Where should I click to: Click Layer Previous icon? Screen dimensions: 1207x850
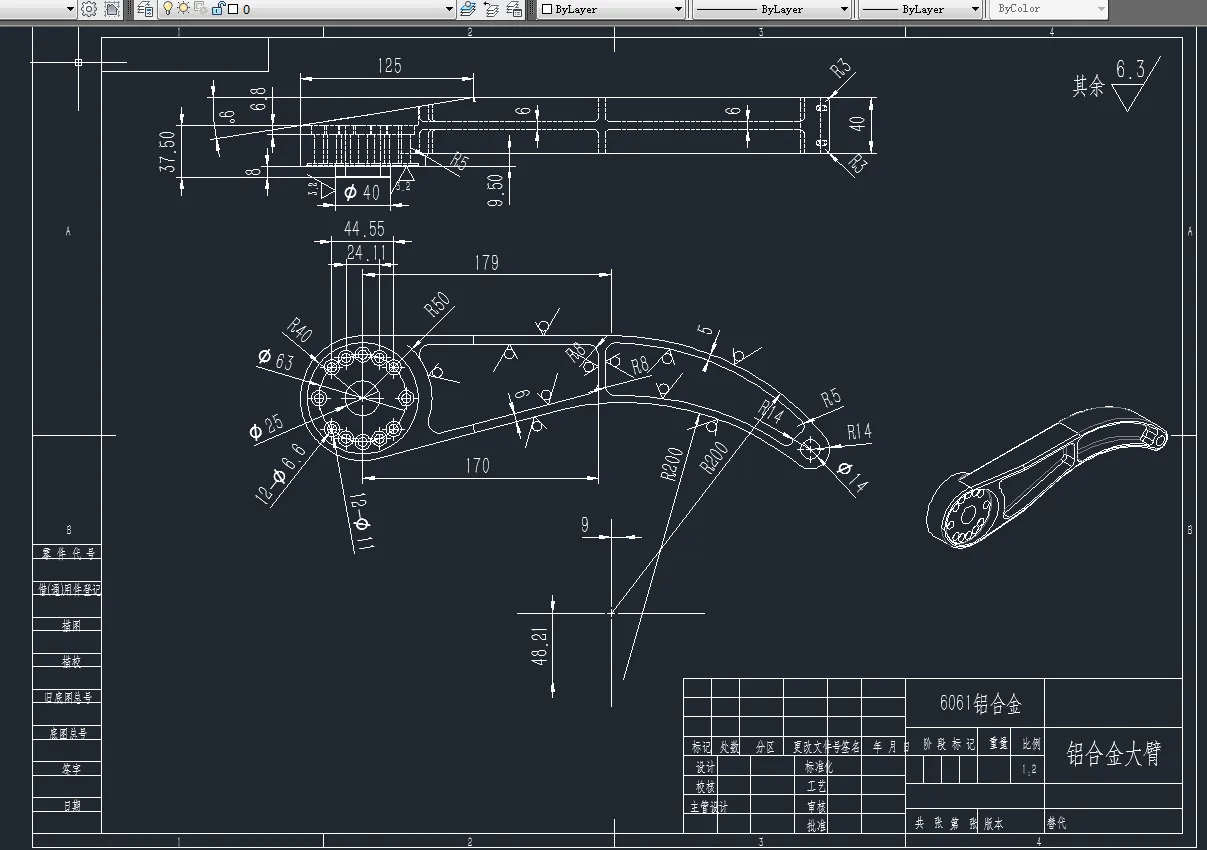pyautogui.click(x=491, y=9)
